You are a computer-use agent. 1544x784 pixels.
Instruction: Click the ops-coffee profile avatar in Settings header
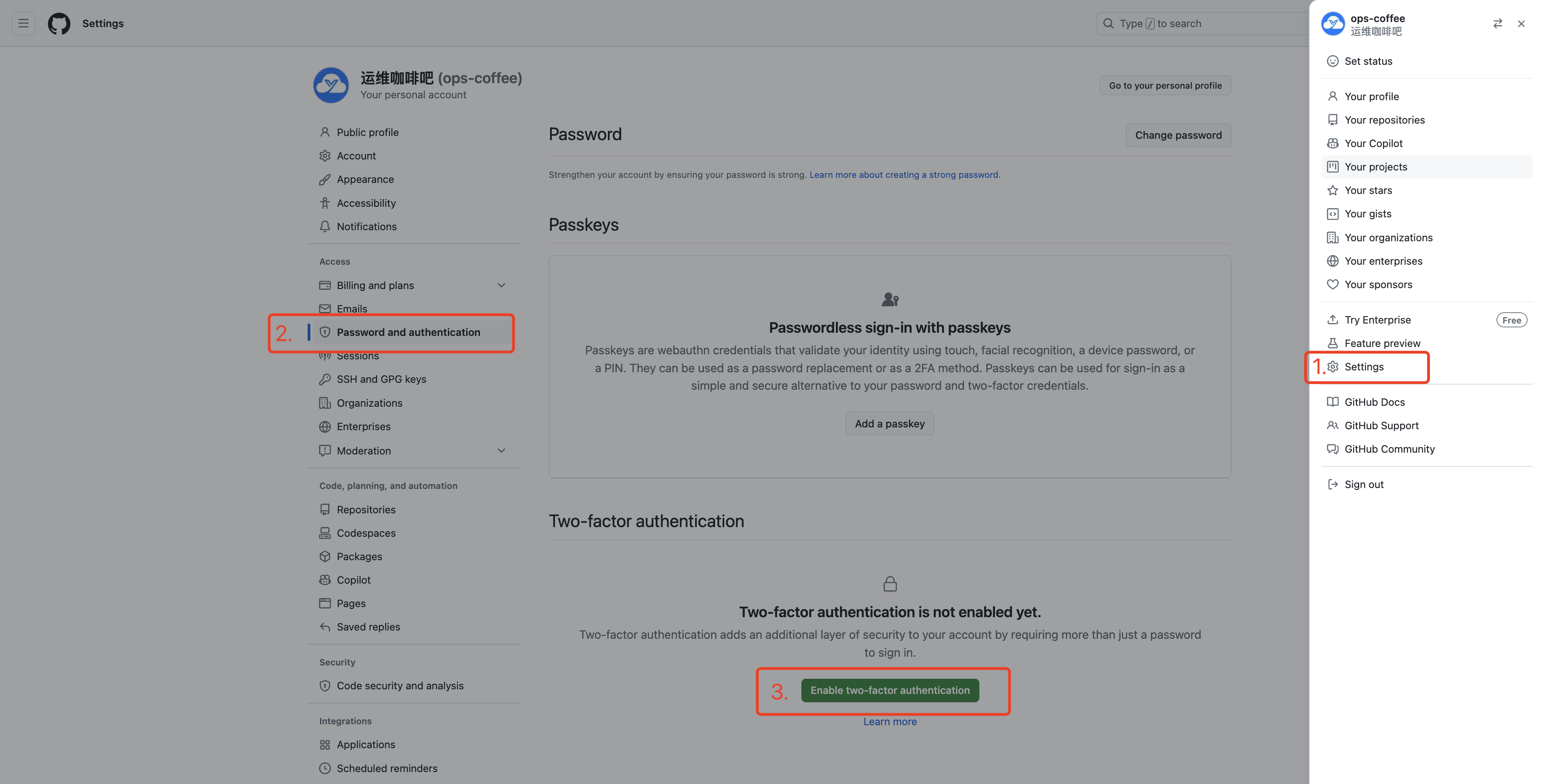[x=331, y=85]
